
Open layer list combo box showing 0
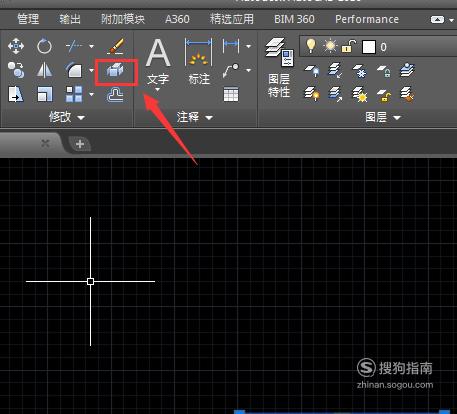click(378, 46)
